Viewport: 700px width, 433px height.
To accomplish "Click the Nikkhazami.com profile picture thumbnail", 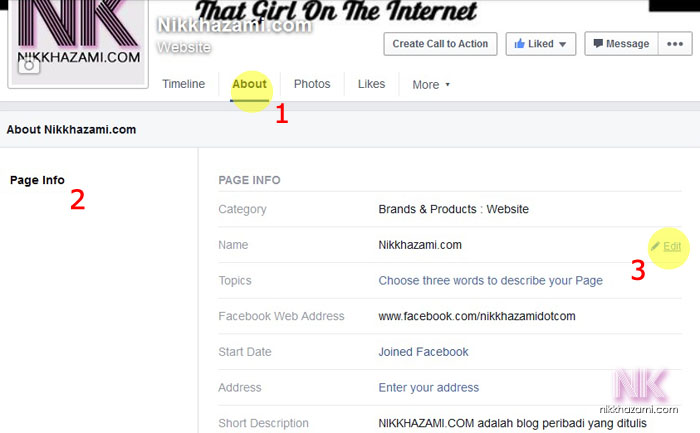I will pos(78,42).
